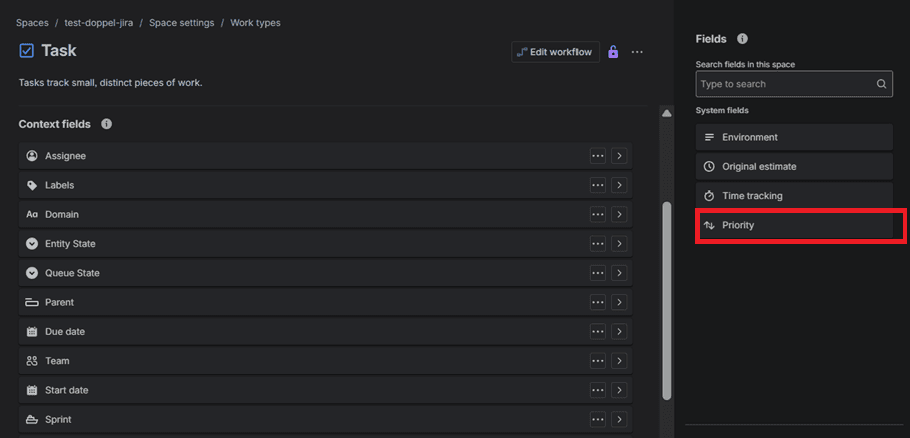Viewport: 910px width, 438px height.
Task: Open the three-dot menu on the Labels row
Action: click(x=598, y=185)
